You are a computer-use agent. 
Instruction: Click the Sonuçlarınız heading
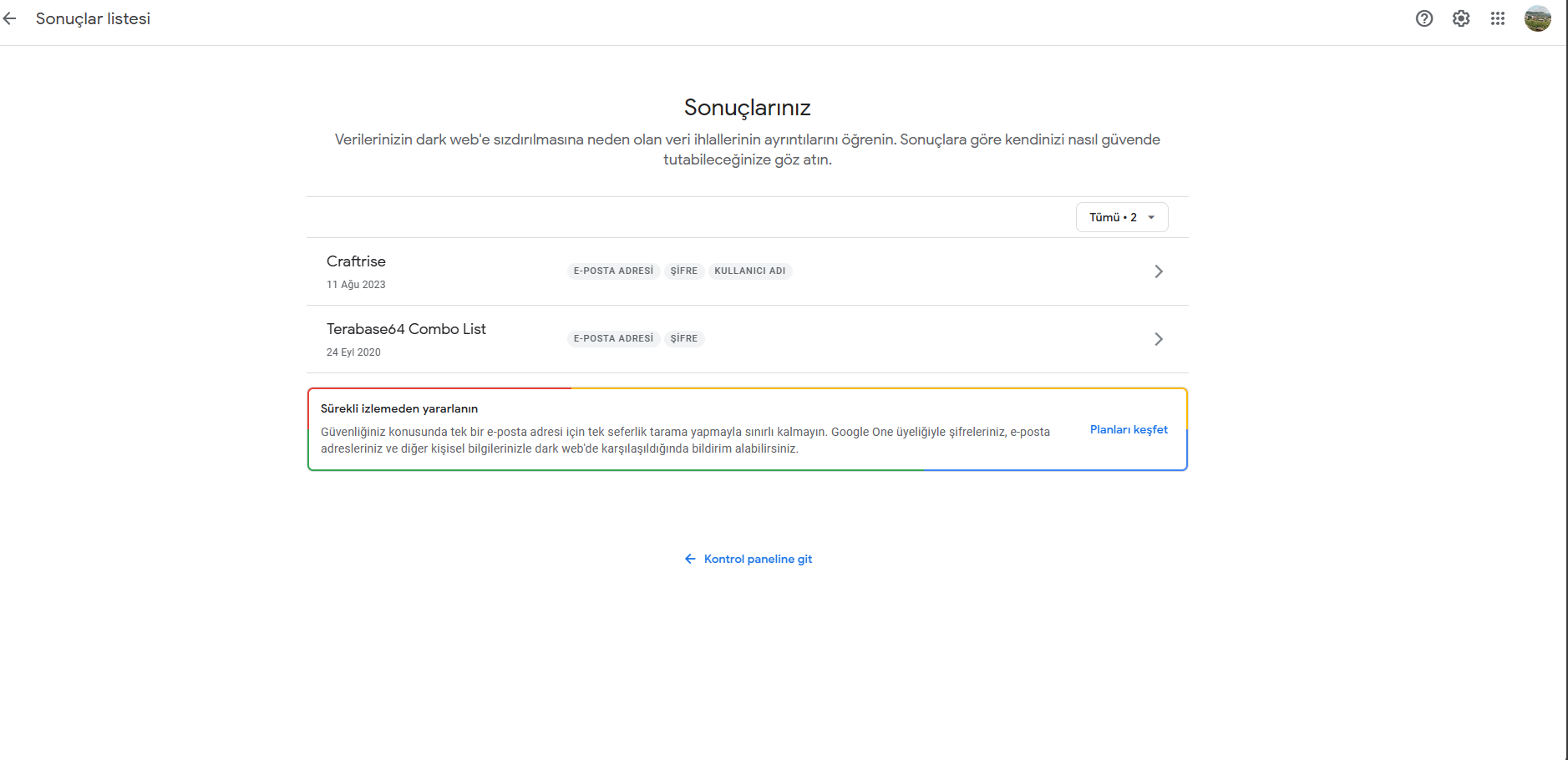[748, 108]
